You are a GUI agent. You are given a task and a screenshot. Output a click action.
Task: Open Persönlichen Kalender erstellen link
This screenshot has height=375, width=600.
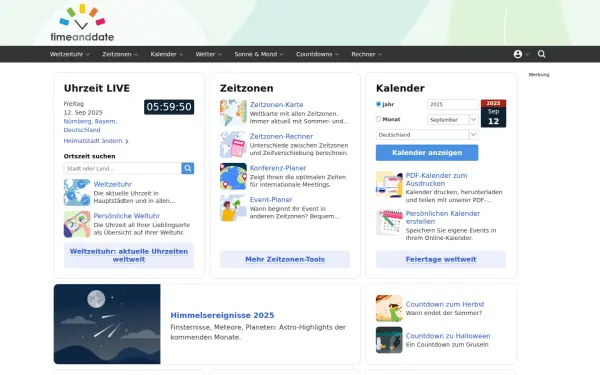click(443, 217)
